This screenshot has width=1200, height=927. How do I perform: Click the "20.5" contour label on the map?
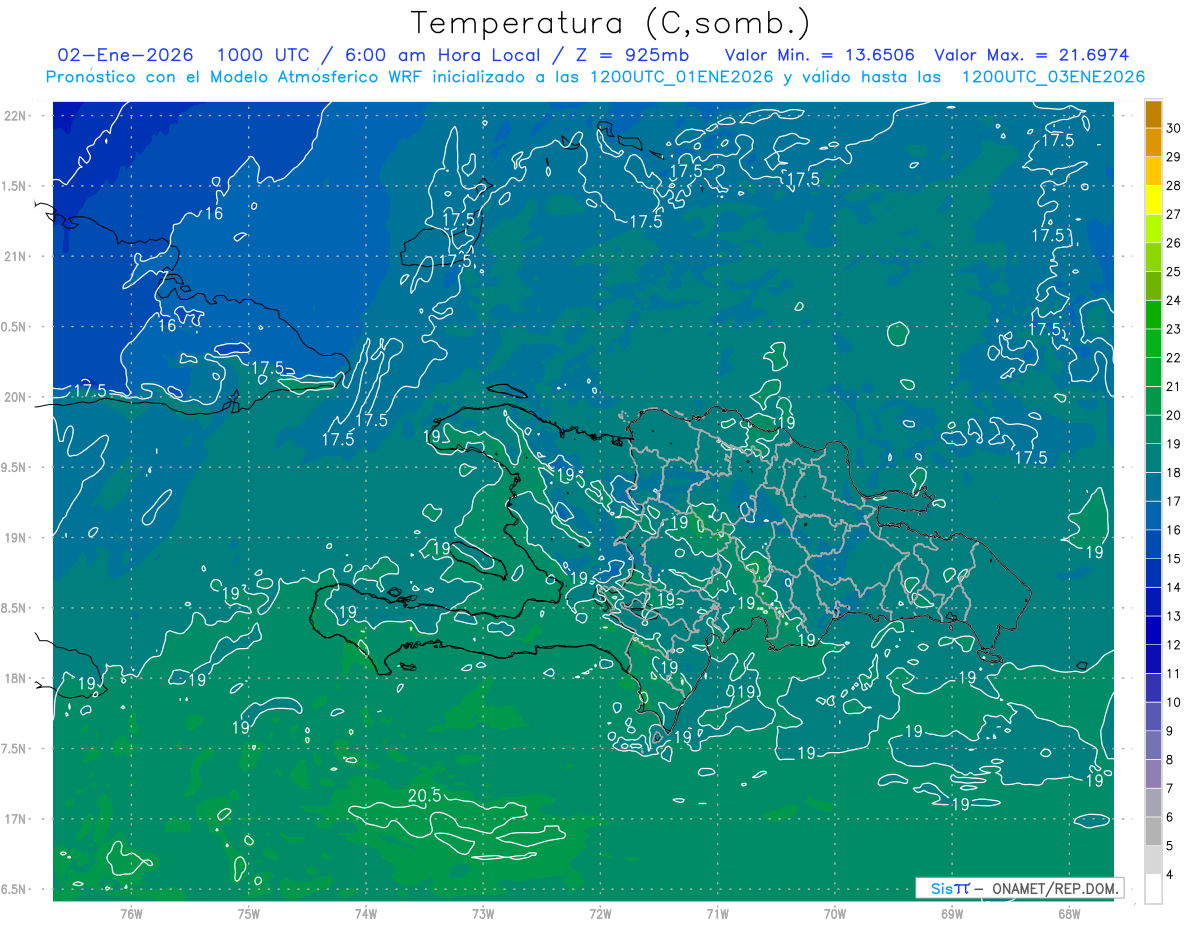(425, 796)
